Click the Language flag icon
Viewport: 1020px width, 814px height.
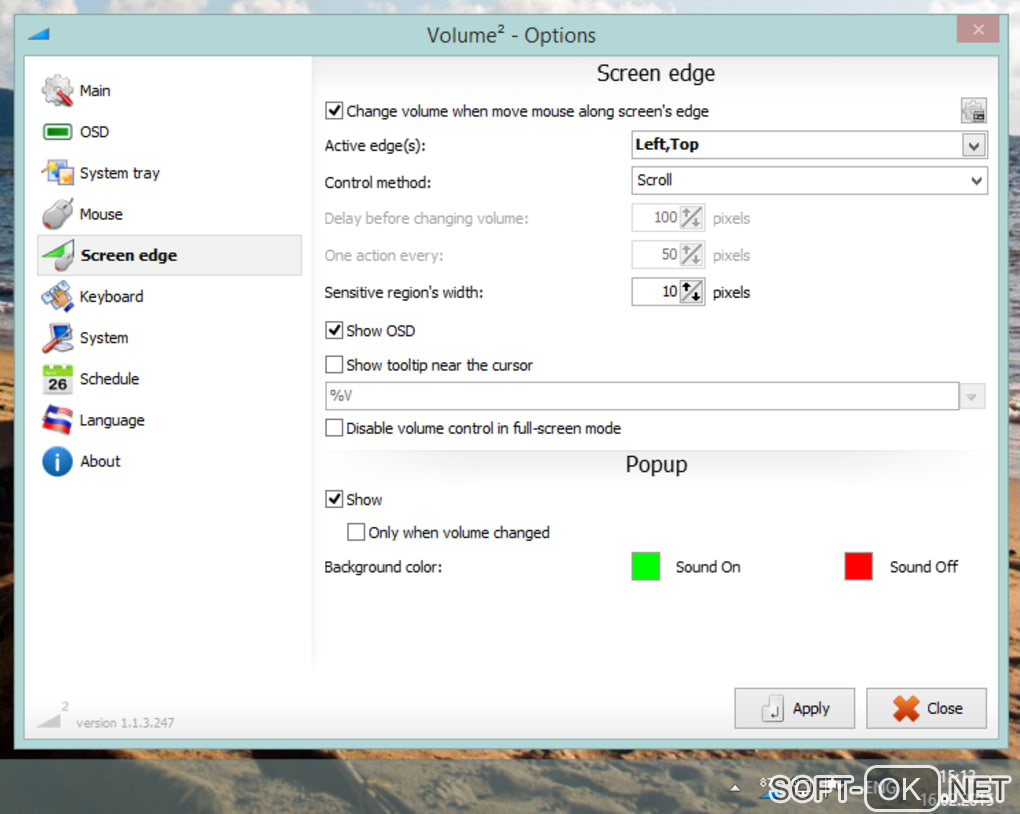pos(57,420)
